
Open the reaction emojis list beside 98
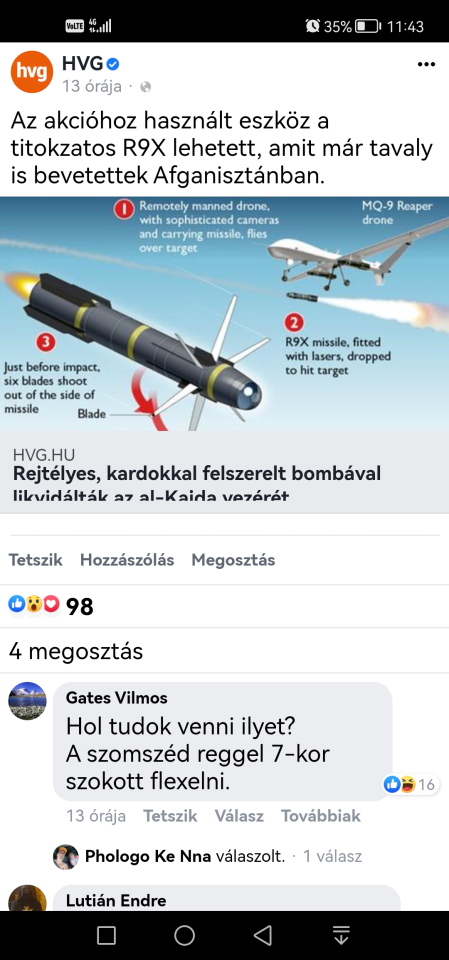[x=34, y=605]
